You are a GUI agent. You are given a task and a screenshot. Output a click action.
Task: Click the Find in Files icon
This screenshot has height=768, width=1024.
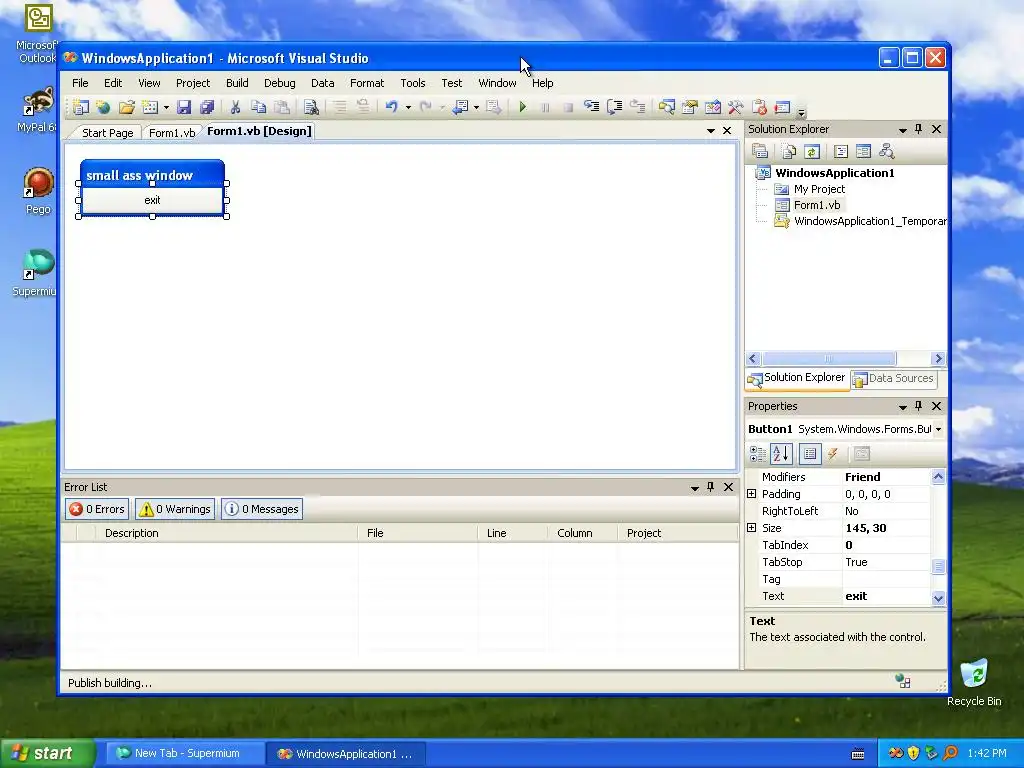tap(312, 107)
